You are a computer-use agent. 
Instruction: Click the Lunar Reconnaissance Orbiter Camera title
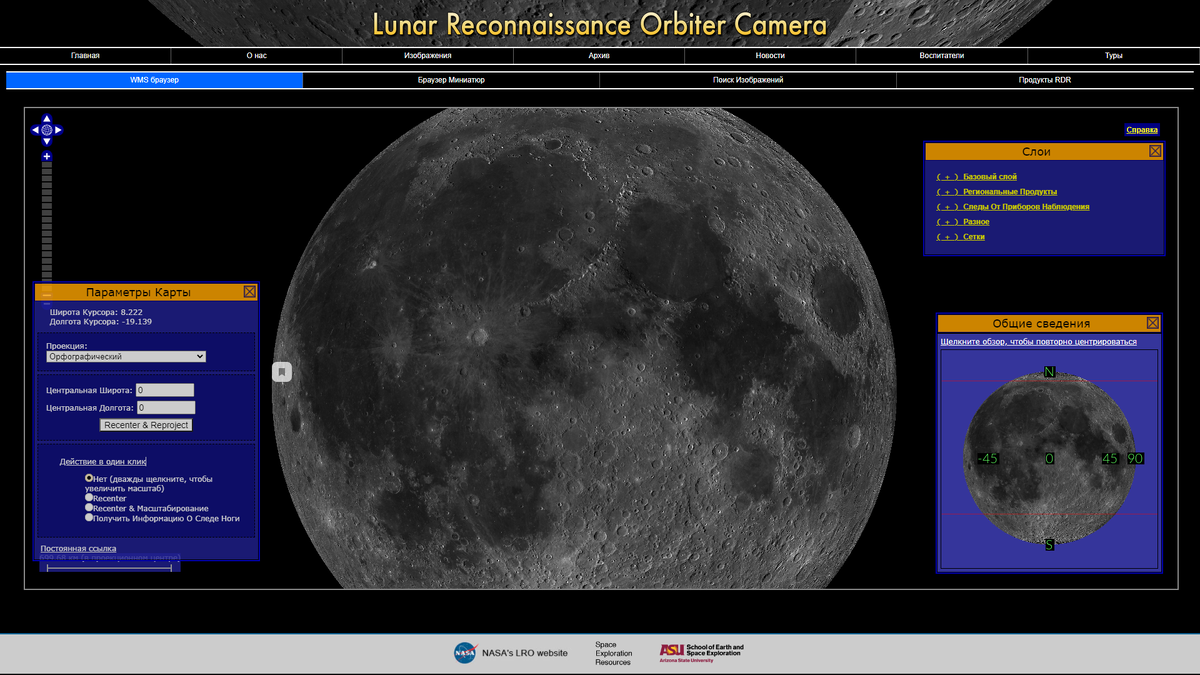click(600, 24)
